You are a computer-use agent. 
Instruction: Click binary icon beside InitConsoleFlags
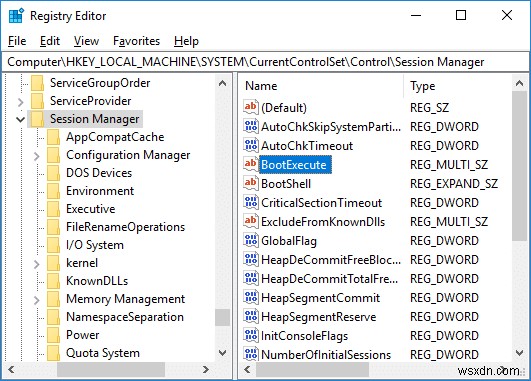(x=251, y=335)
